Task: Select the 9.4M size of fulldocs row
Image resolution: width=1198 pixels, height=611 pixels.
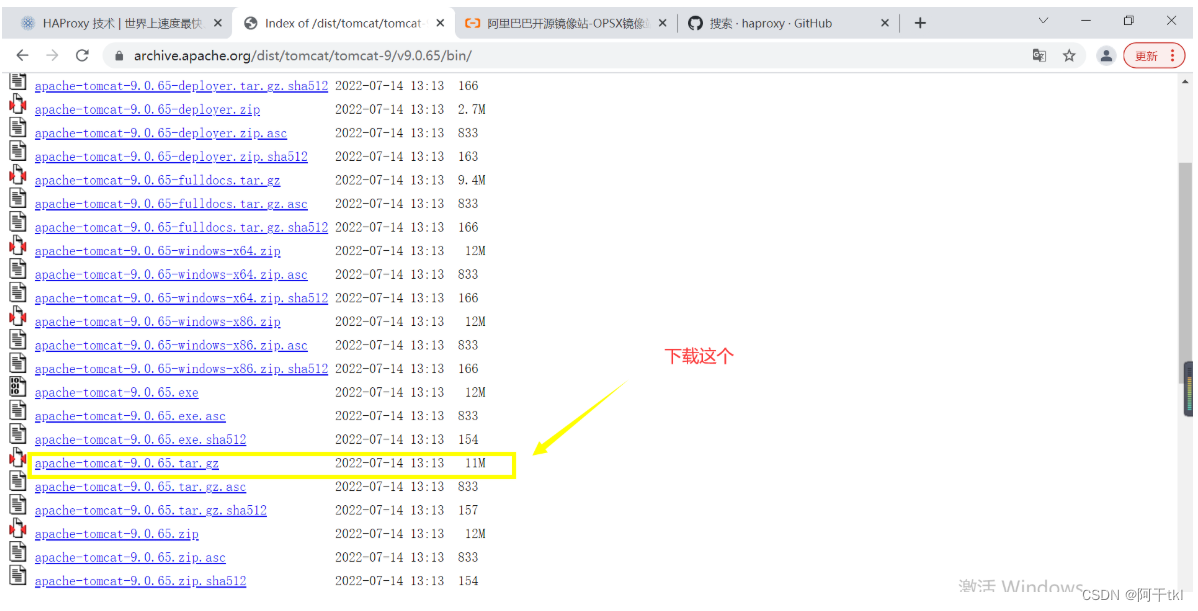Action: [x=472, y=180]
